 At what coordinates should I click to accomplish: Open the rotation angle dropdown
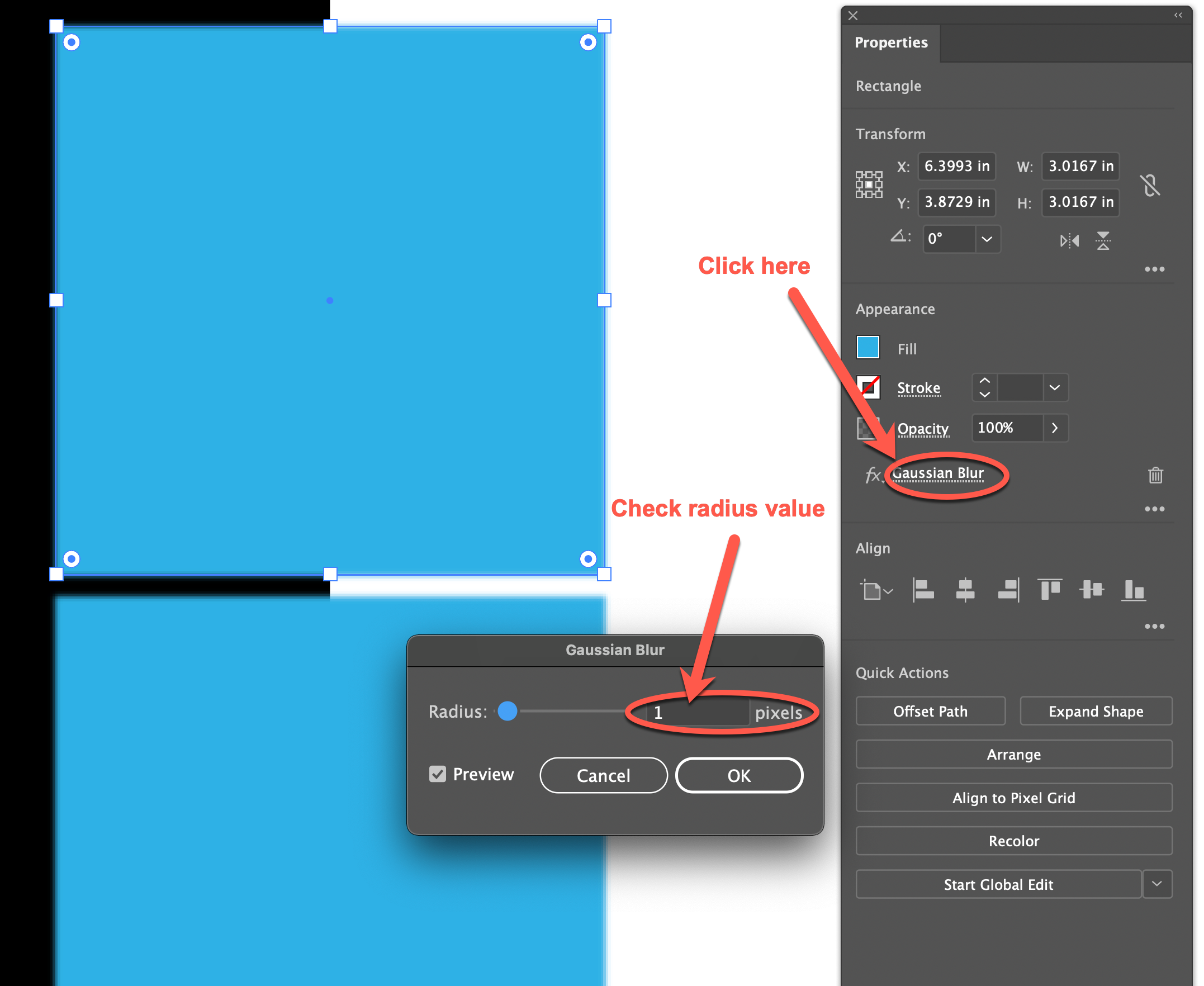coord(987,239)
